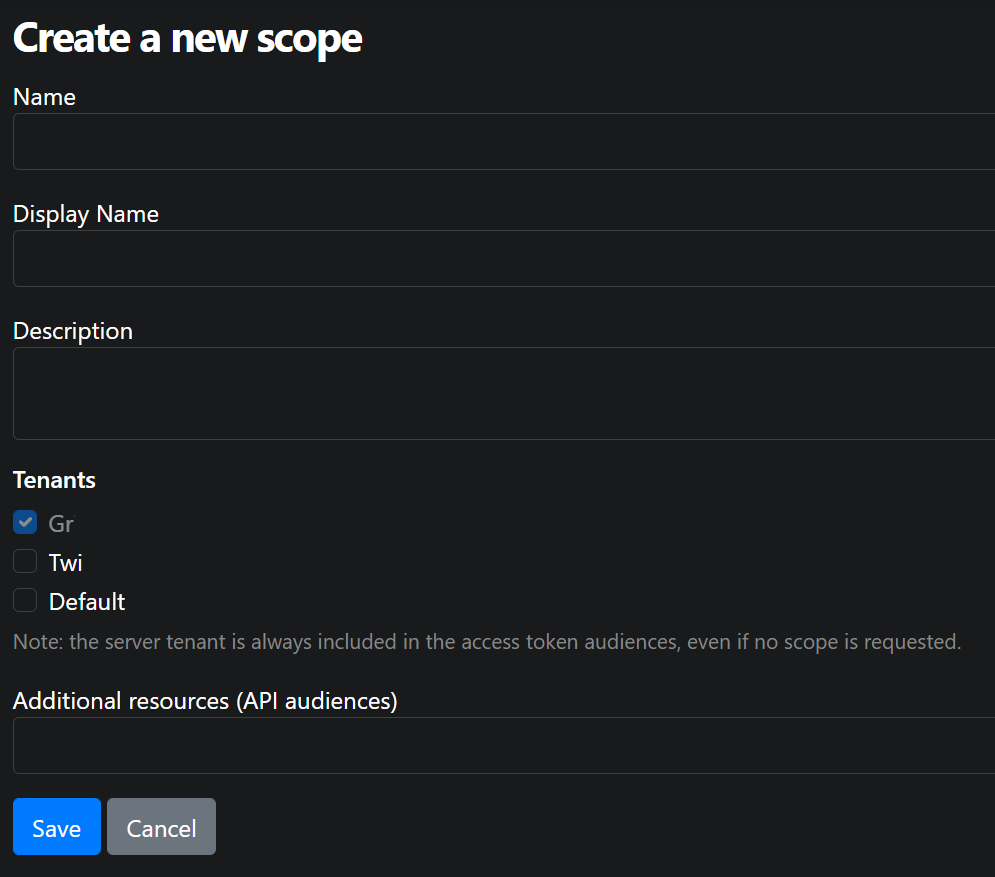This screenshot has height=877, width=995.
Task: Click the 'Default' tenant label text
Action: pyautogui.click(x=87, y=602)
